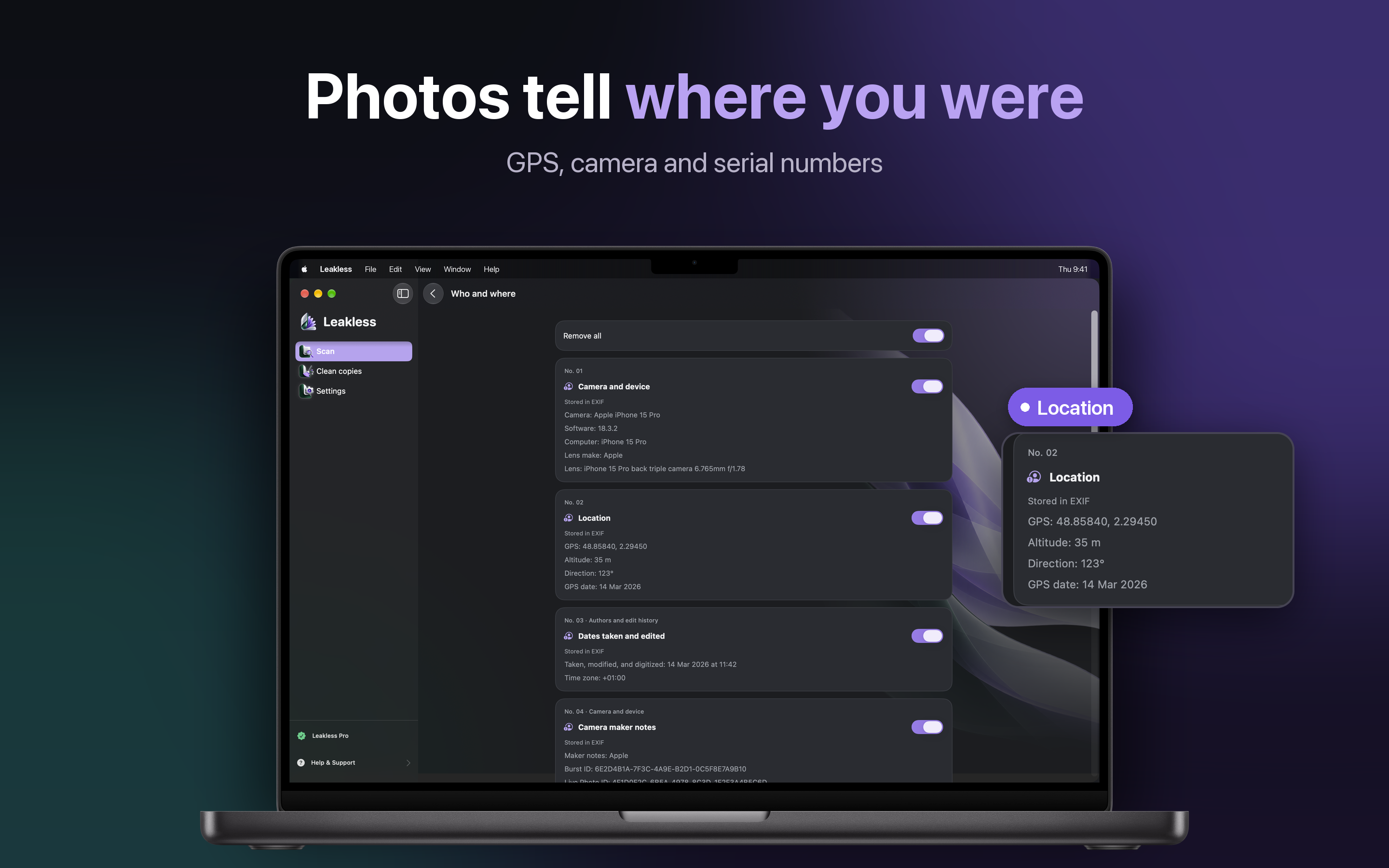Open the File menu
1389x868 pixels.
click(370, 269)
